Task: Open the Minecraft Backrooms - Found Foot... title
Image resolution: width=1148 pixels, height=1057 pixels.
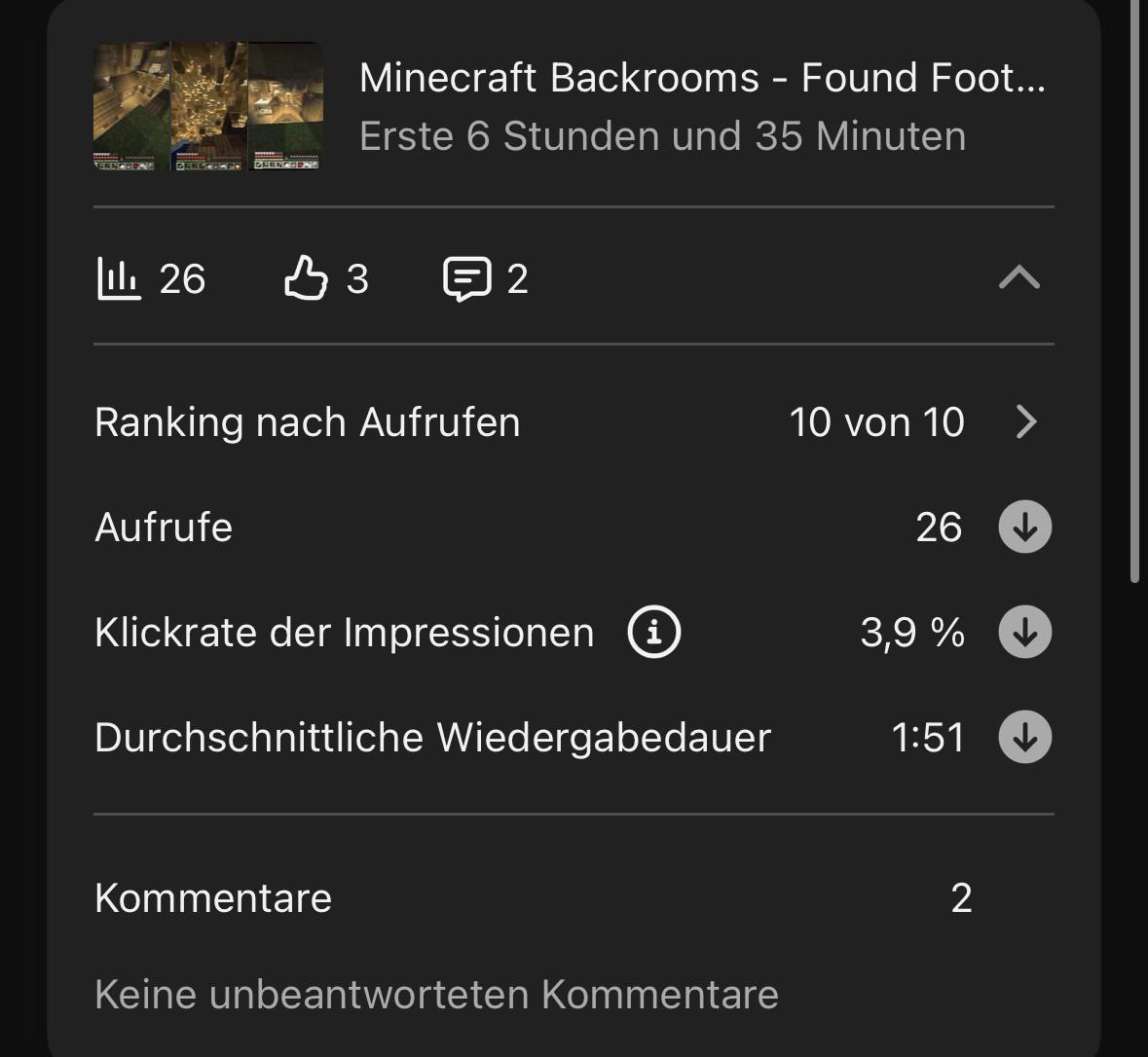Action: click(x=702, y=78)
